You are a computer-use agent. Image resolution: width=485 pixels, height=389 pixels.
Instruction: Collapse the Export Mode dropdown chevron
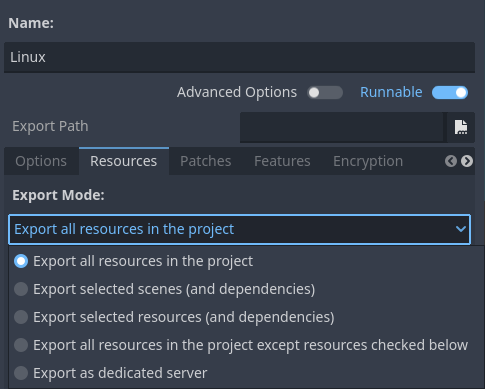tap(461, 229)
